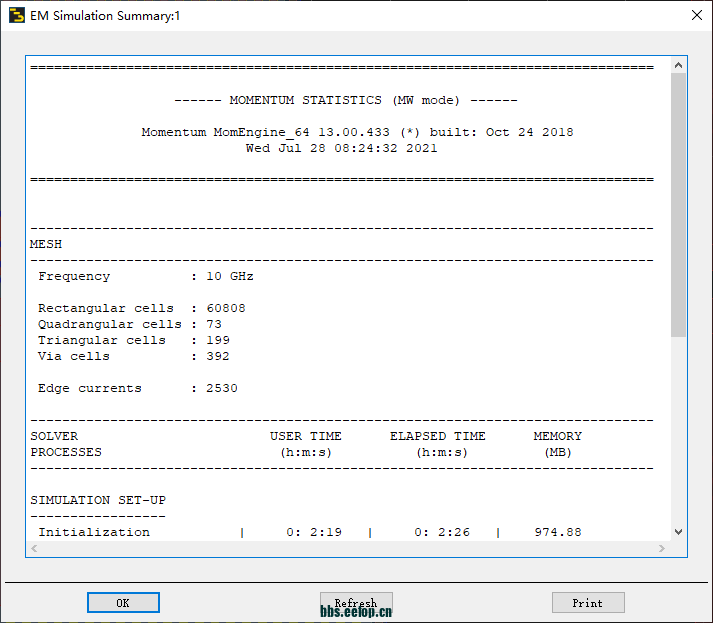Viewport: 713px width, 623px height.
Task: Click the OK button
Action: (x=123, y=603)
